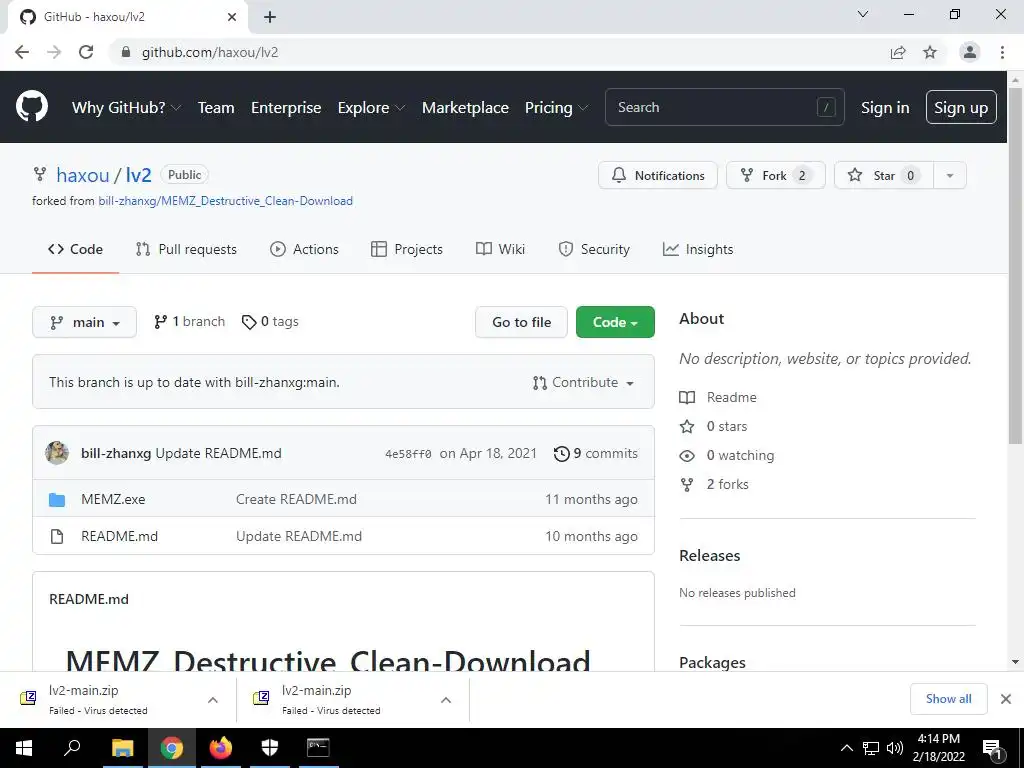Switch to the Actions tab
Viewport: 1024px width, 768px height.
pyautogui.click(x=304, y=249)
